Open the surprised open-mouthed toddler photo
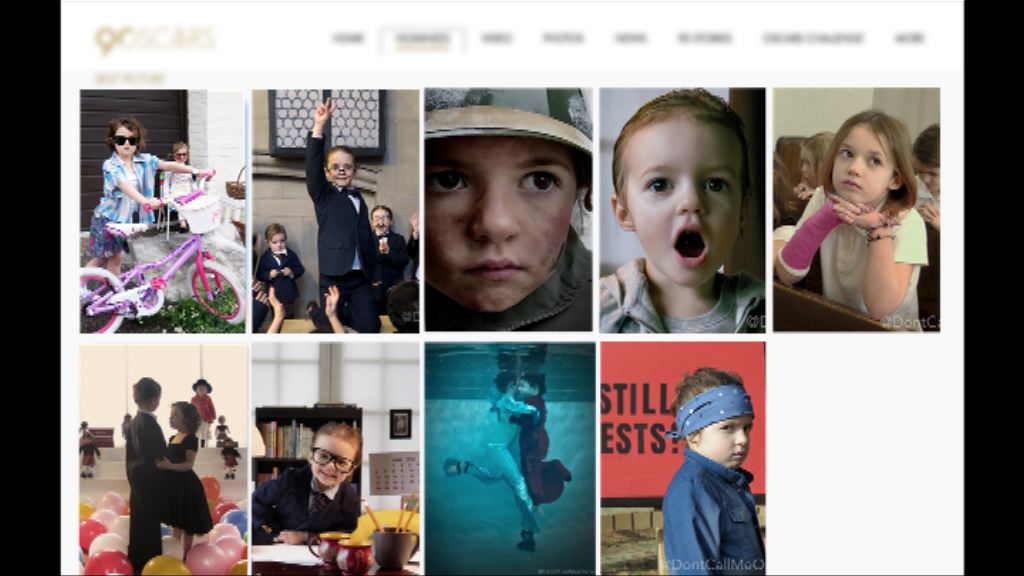This screenshot has width=1024, height=576. [682, 210]
